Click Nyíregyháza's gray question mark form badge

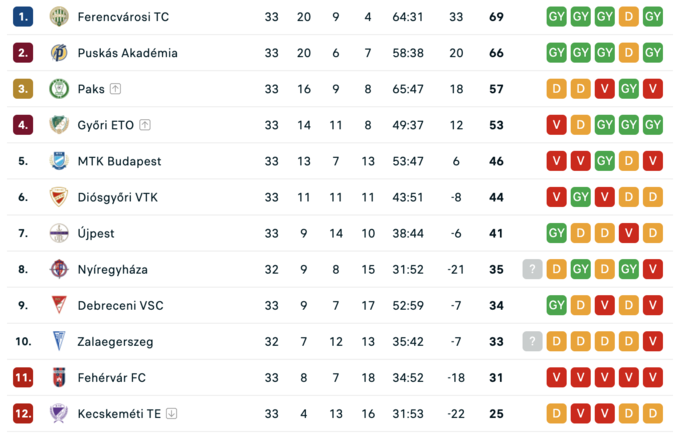coord(532,269)
